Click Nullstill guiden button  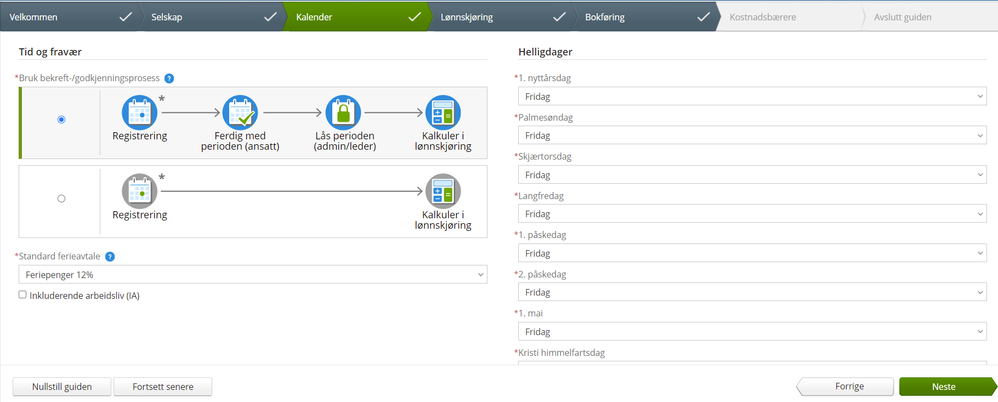point(62,387)
